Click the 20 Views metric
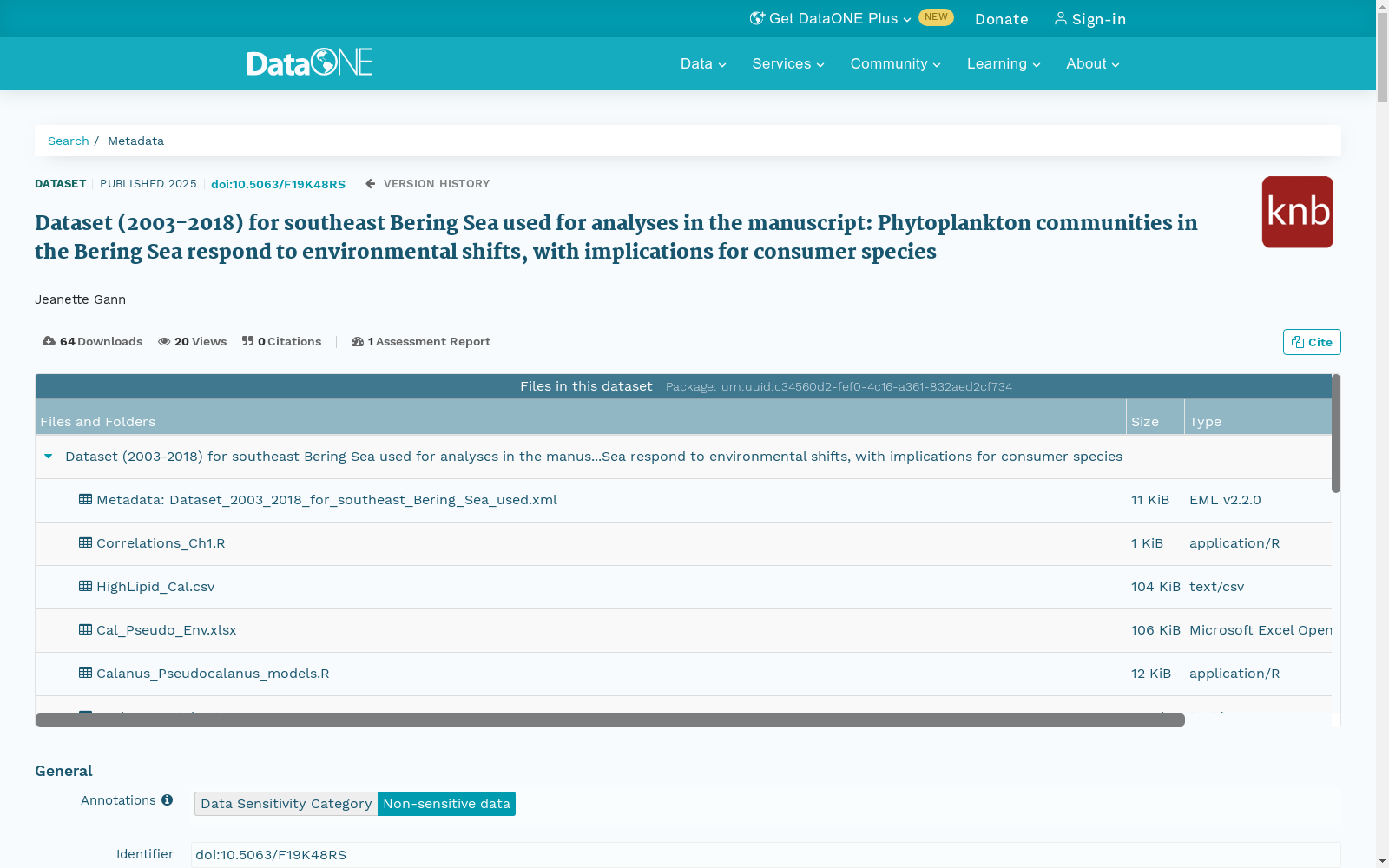Viewport: 1389px width, 868px height. 192,341
